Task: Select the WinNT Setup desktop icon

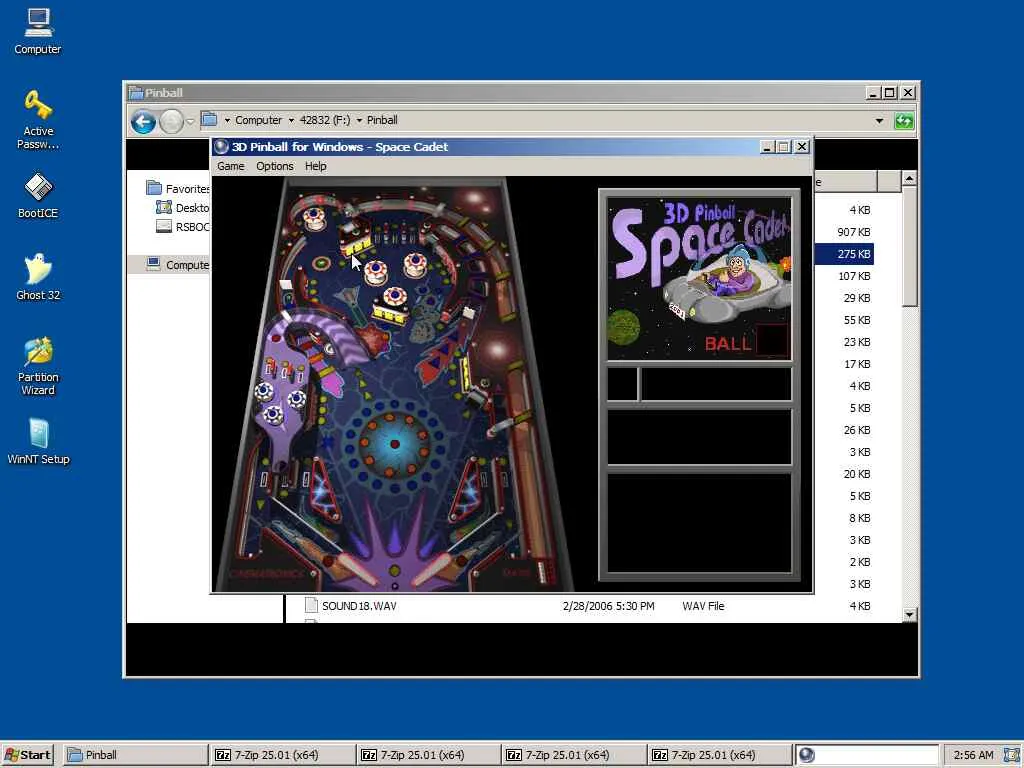Action: pos(38,441)
